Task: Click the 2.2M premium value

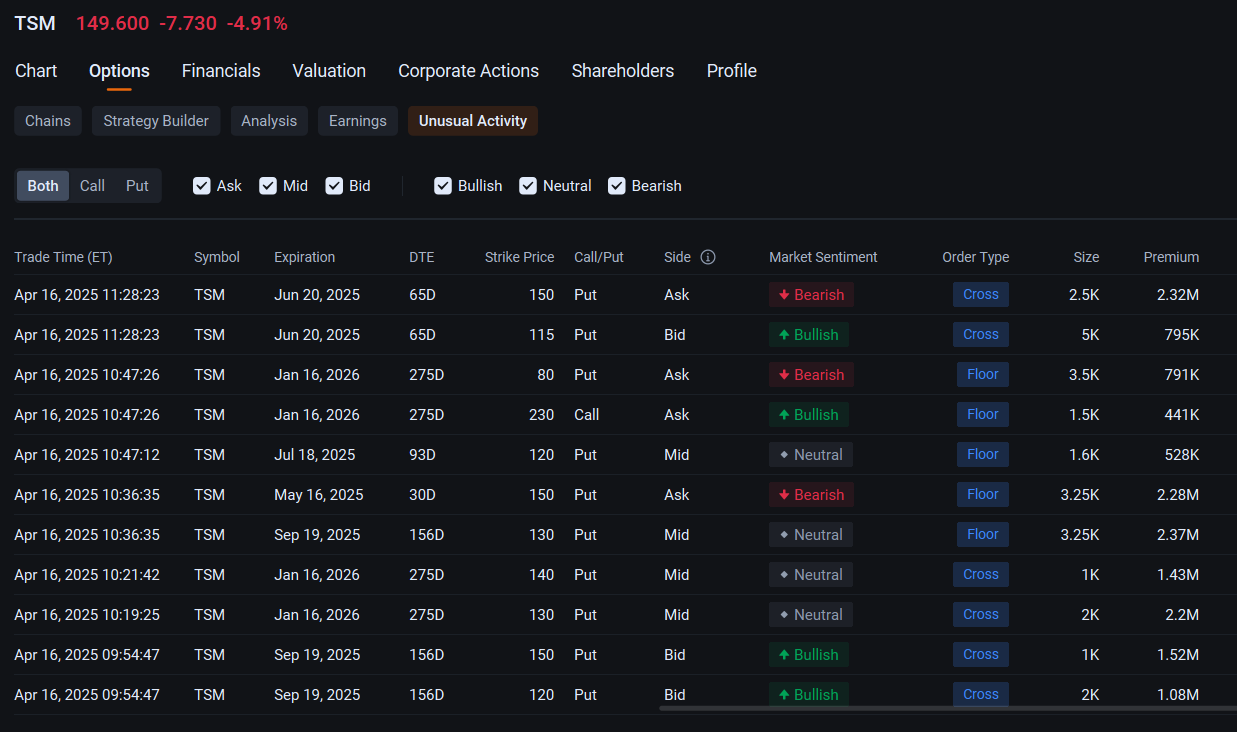Action: (1180, 615)
